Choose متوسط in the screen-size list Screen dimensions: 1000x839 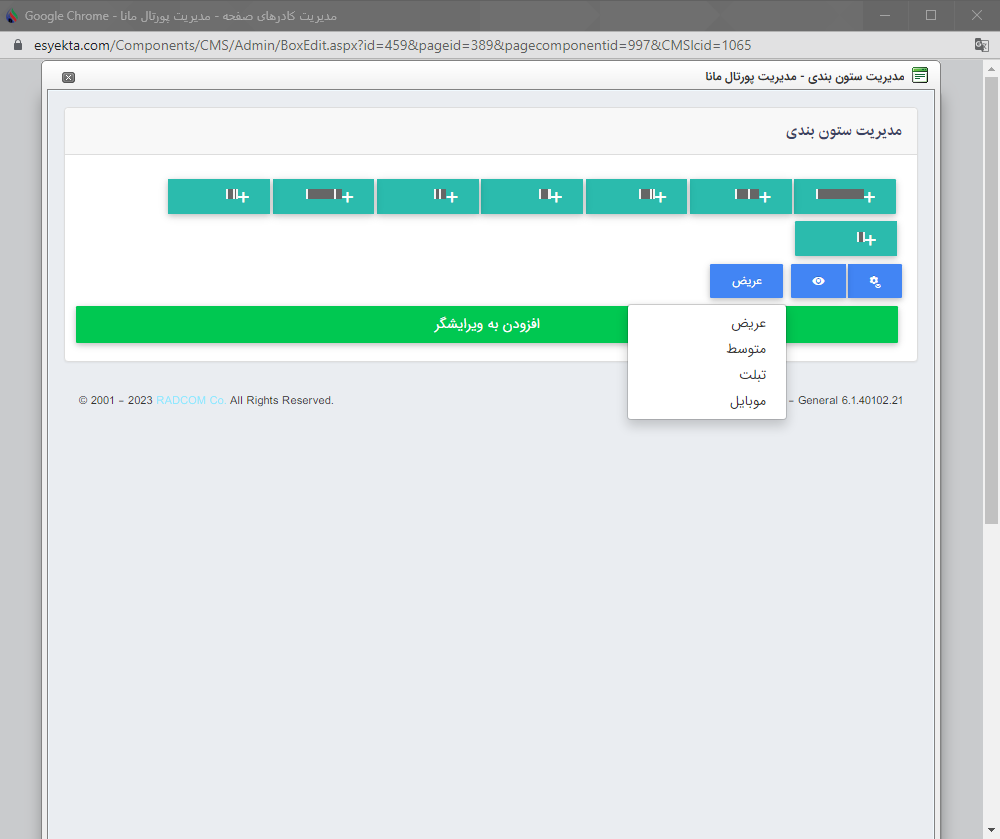(x=746, y=349)
